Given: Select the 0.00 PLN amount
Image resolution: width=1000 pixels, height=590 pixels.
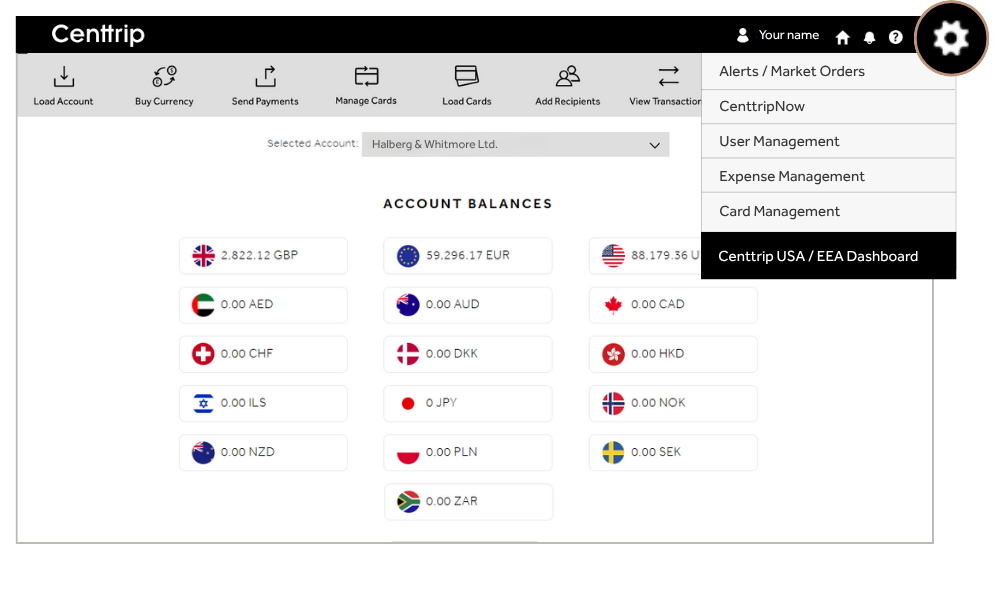Looking at the screenshot, I should click(452, 452).
